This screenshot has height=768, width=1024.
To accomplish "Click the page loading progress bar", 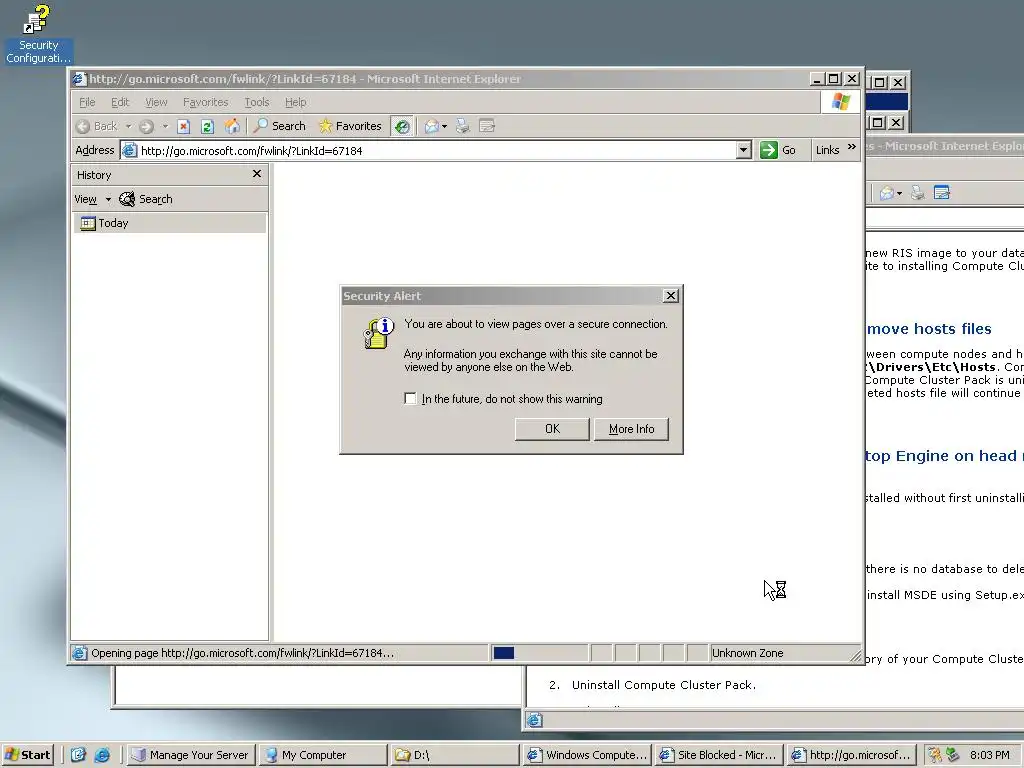I will point(539,653).
